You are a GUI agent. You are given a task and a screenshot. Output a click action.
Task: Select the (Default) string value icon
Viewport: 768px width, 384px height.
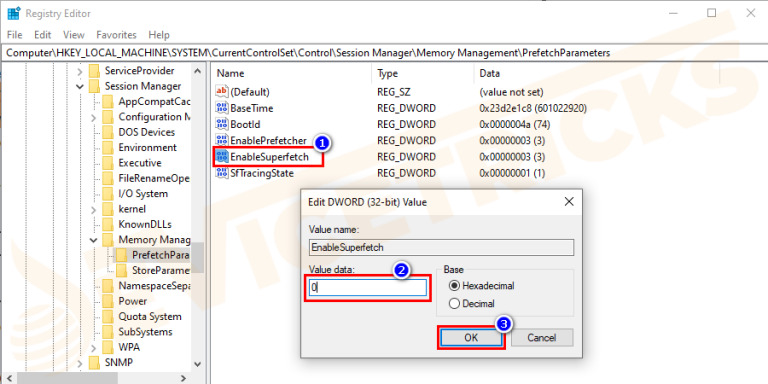tap(222, 92)
